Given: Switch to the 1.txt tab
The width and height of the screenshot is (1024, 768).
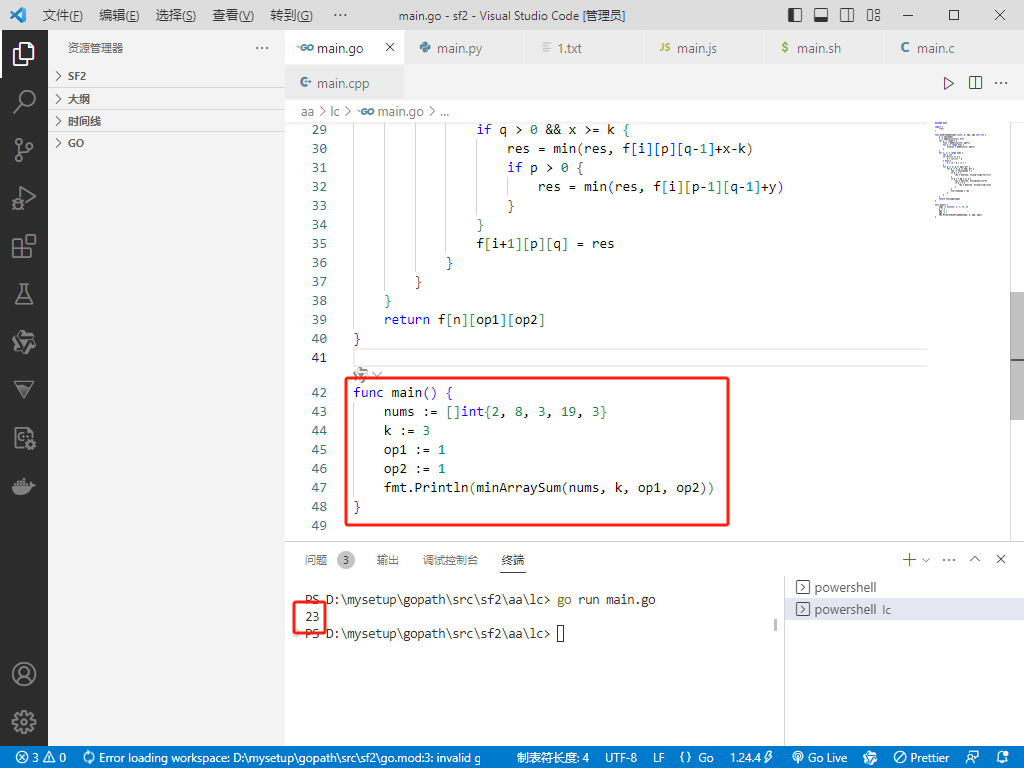Looking at the screenshot, I should pyautogui.click(x=584, y=48).
